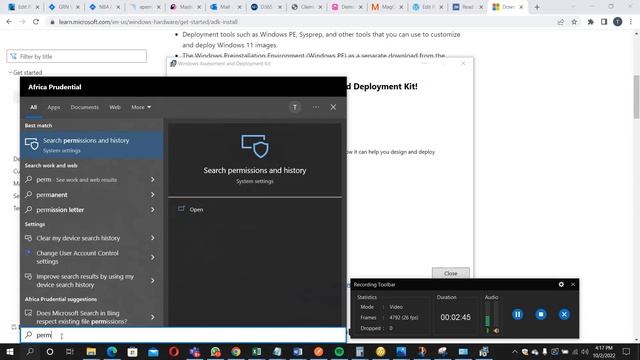Viewport: 640px width, 360px height.
Task: Switch to the Gmail 'Mag' browser tab
Action: tap(387, 7)
